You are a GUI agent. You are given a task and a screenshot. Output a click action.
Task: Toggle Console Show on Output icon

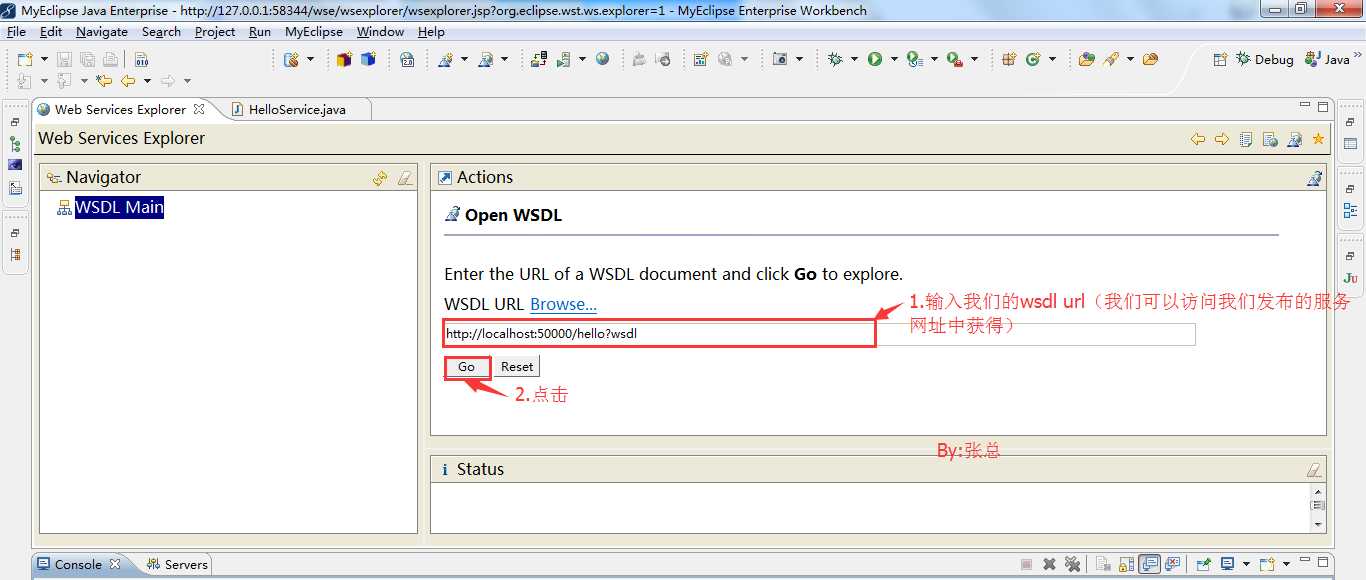tap(1149, 565)
